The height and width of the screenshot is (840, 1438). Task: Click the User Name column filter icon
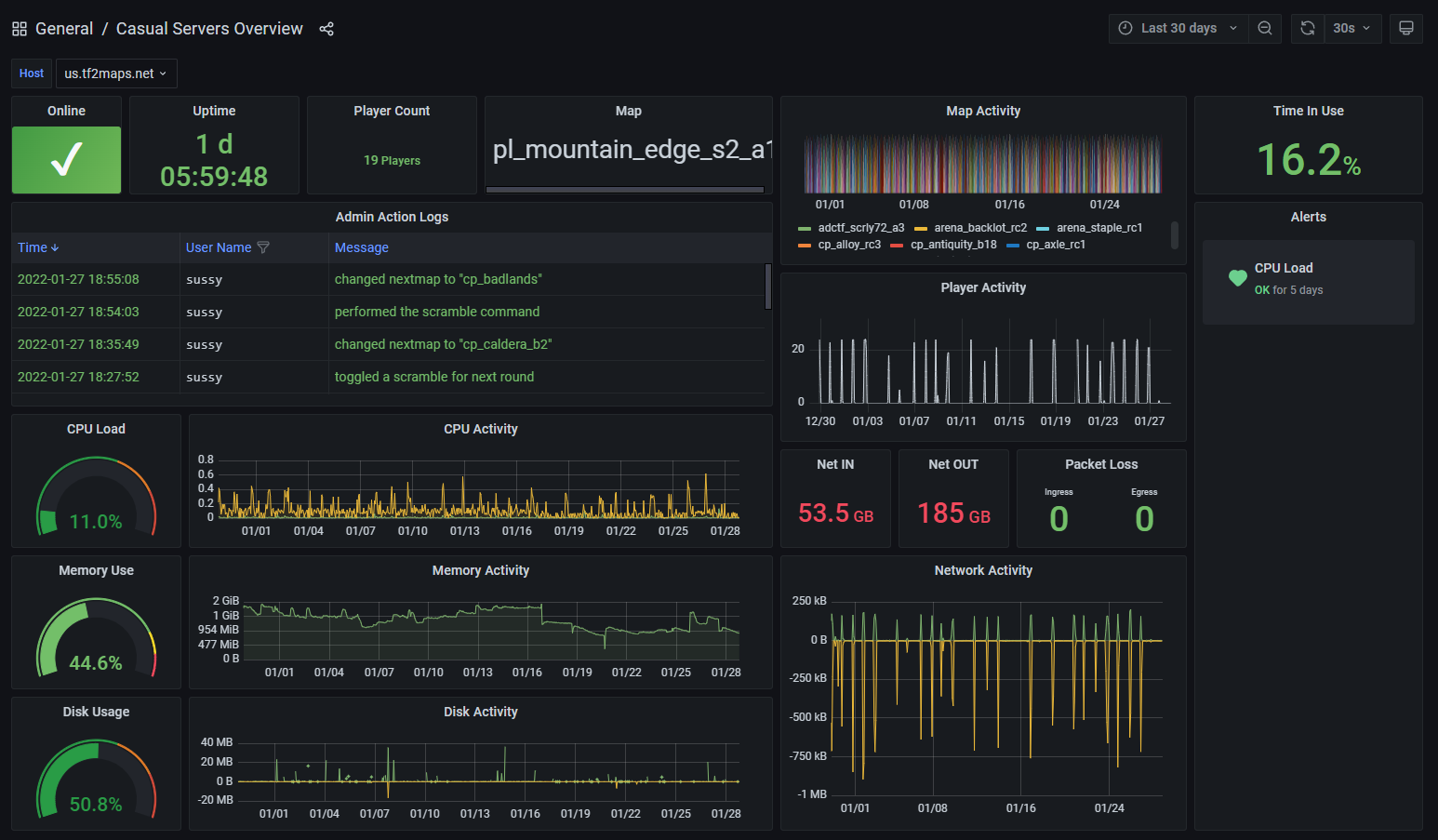pyautogui.click(x=263, y=247)
